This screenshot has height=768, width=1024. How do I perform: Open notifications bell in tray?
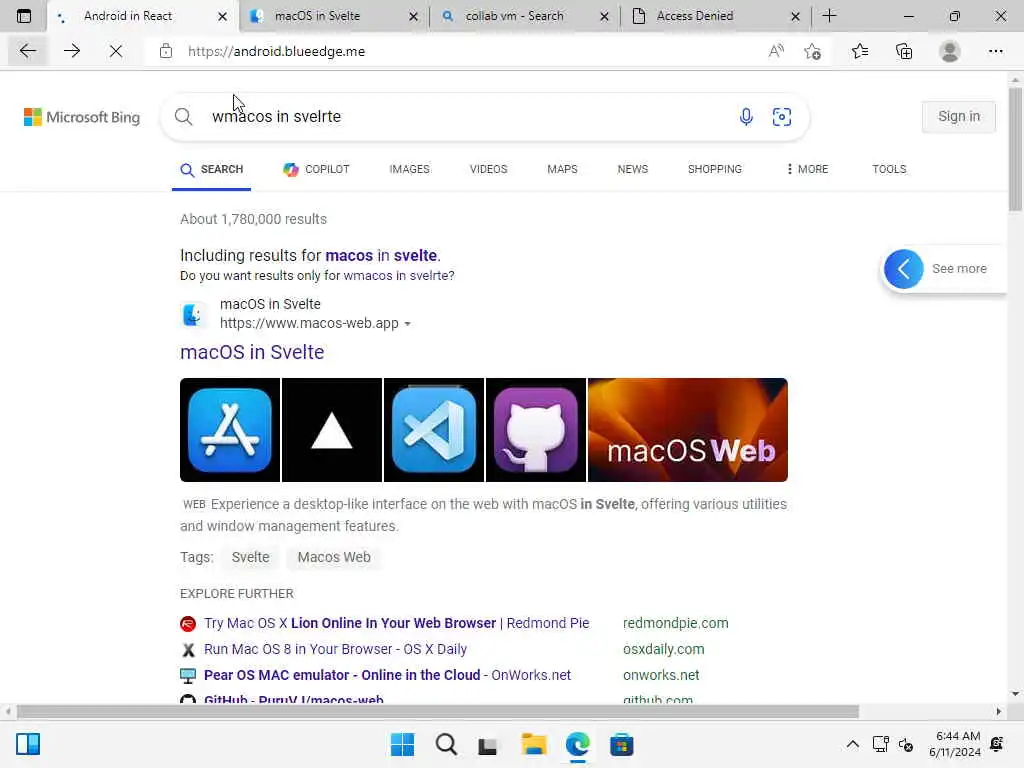(x=997, y=744)
